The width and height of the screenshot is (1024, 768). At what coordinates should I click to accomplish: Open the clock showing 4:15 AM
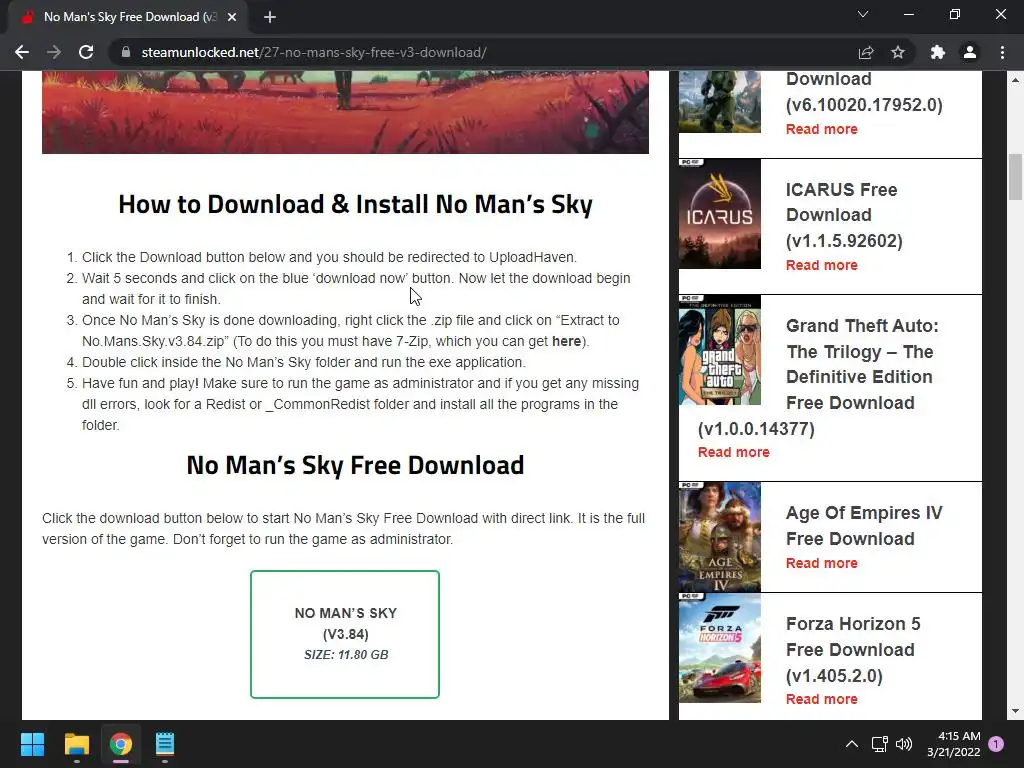953,744
